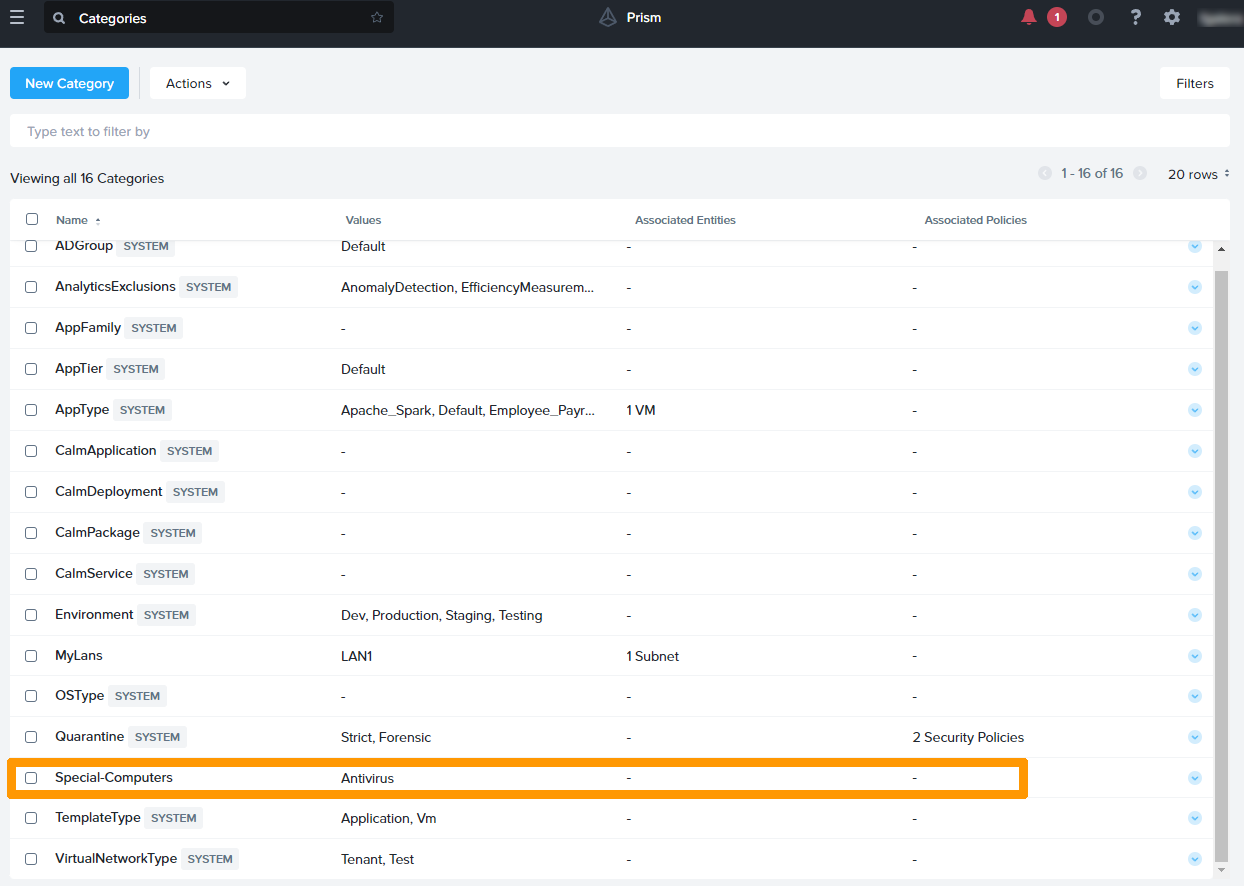Click the alerts bell icon
Viewport: 1244px width, 886px height.
[x=1029, y=17]
